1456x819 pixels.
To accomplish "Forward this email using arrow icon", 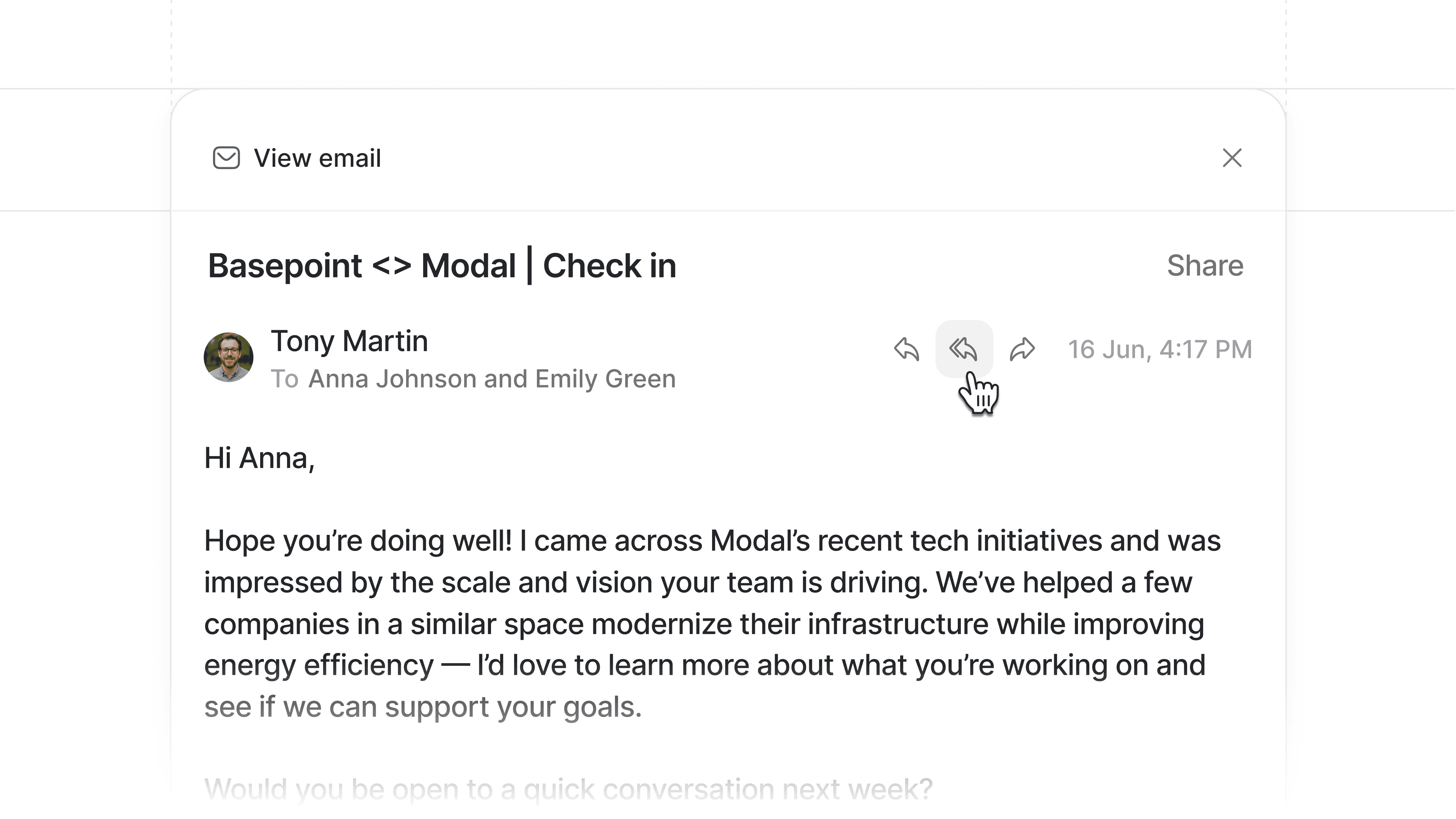I will click(x=1022, y=349).
